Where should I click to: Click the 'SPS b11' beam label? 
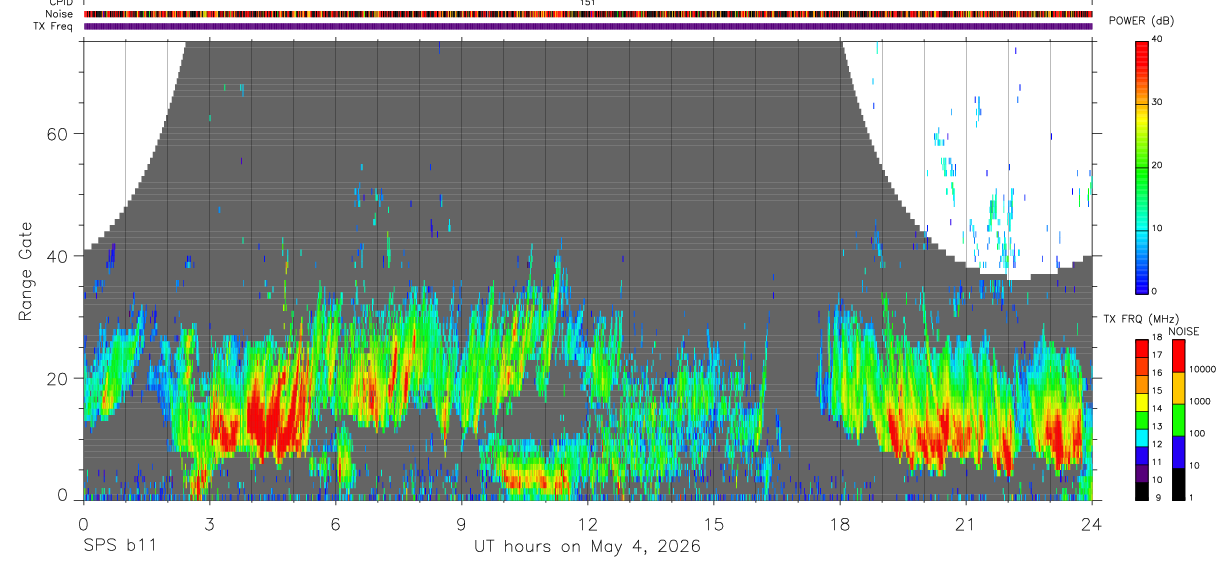click(x=118, y=546)
